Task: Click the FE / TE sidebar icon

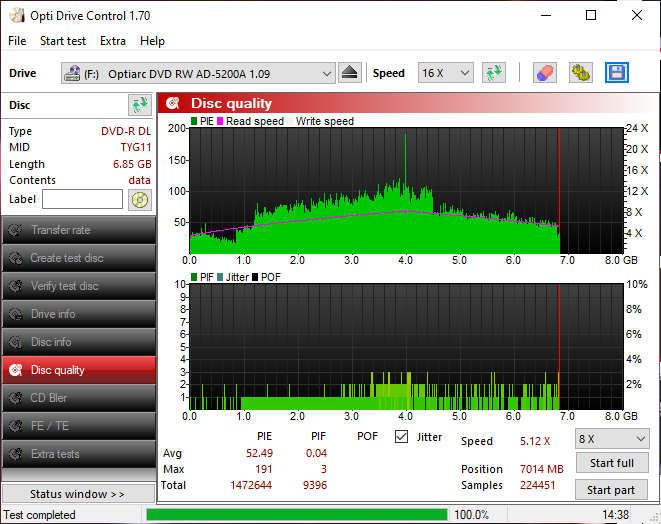Action: click(x=16, y=426)
